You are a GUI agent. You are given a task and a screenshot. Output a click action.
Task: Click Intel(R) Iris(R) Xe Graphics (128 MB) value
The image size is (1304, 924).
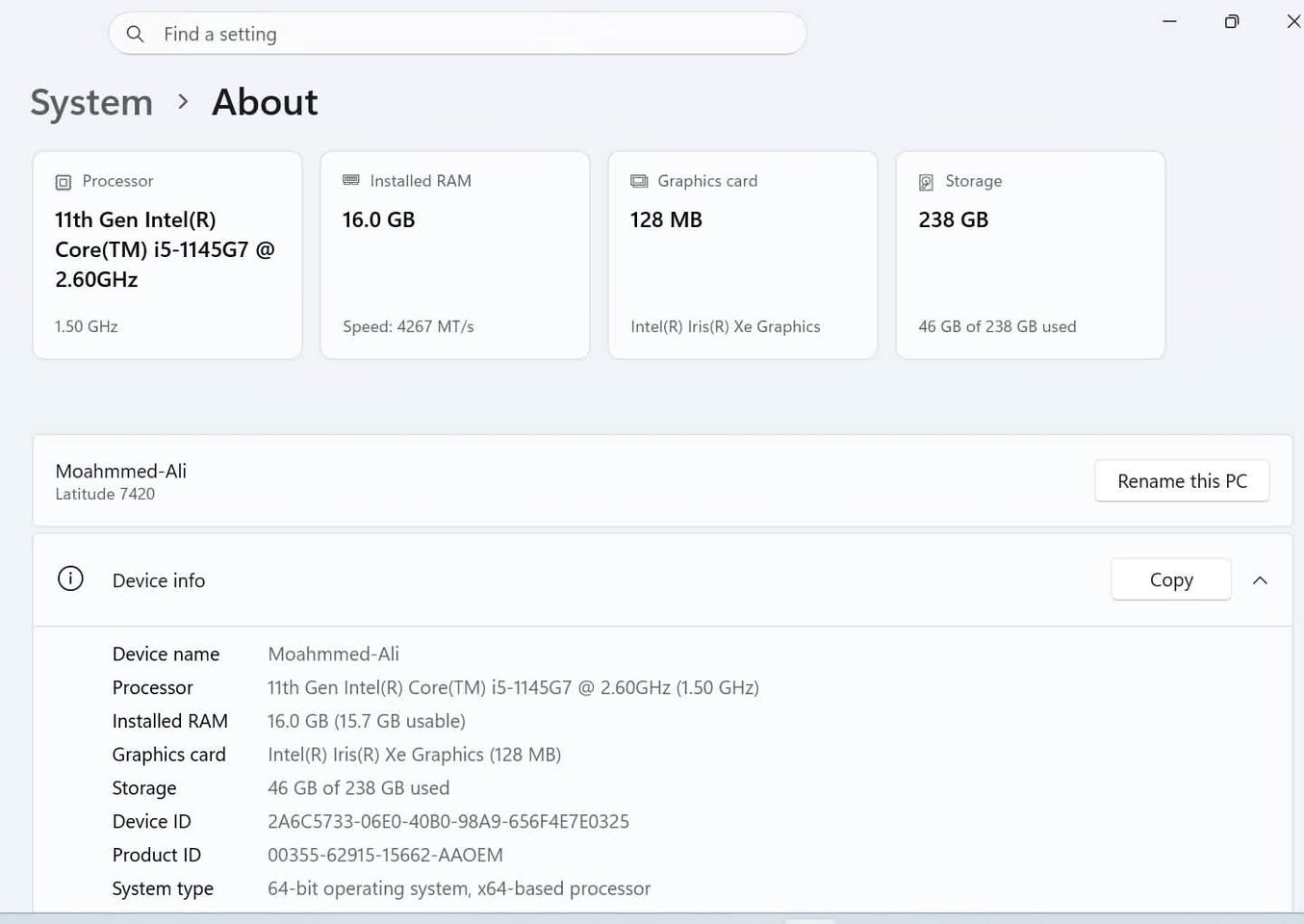(x=415, y=755)
